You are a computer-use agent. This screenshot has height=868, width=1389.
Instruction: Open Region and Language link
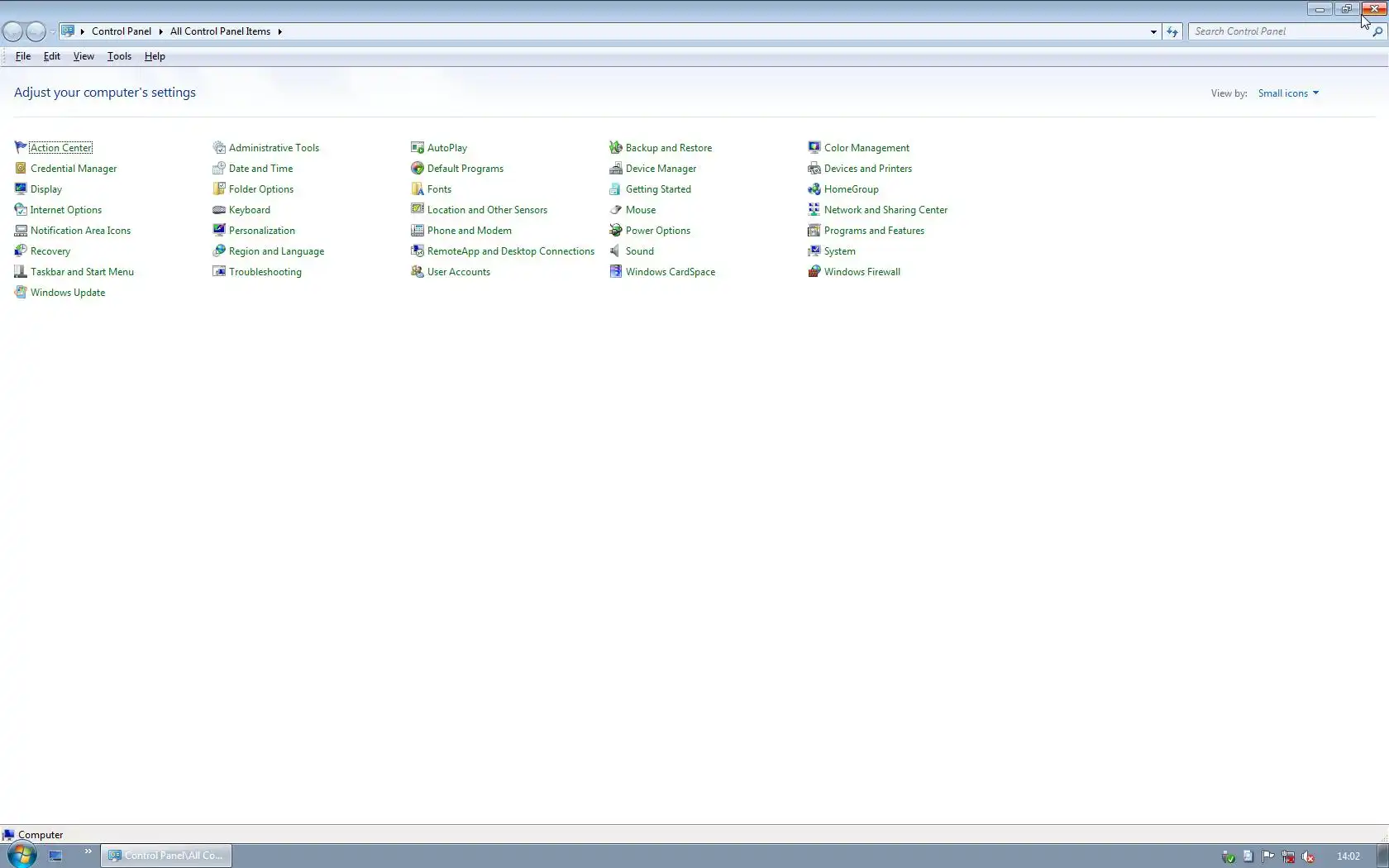coord(276,251)
